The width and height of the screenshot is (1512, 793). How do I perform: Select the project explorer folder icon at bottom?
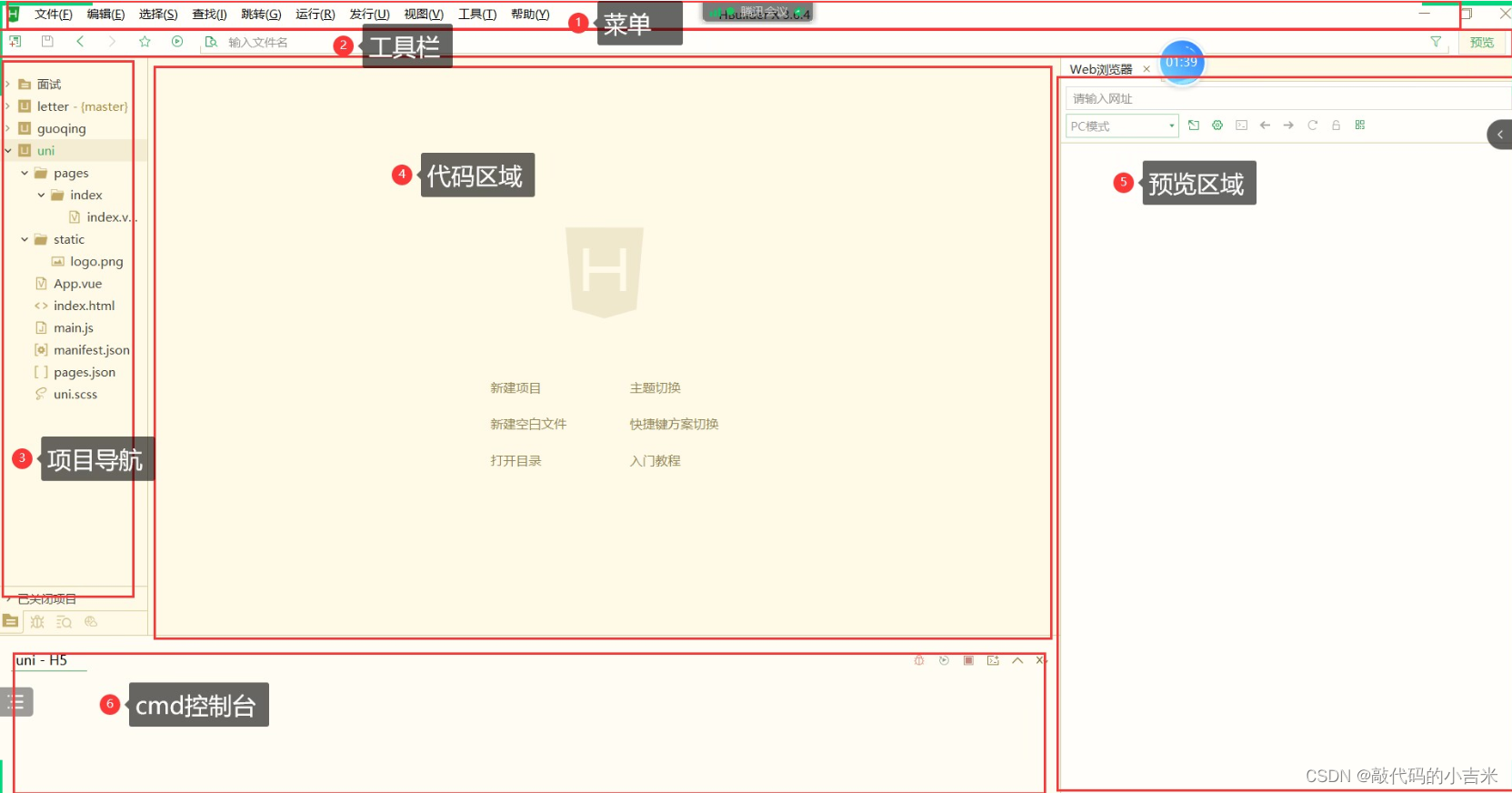pyautogui.click(x=10, y=622)
